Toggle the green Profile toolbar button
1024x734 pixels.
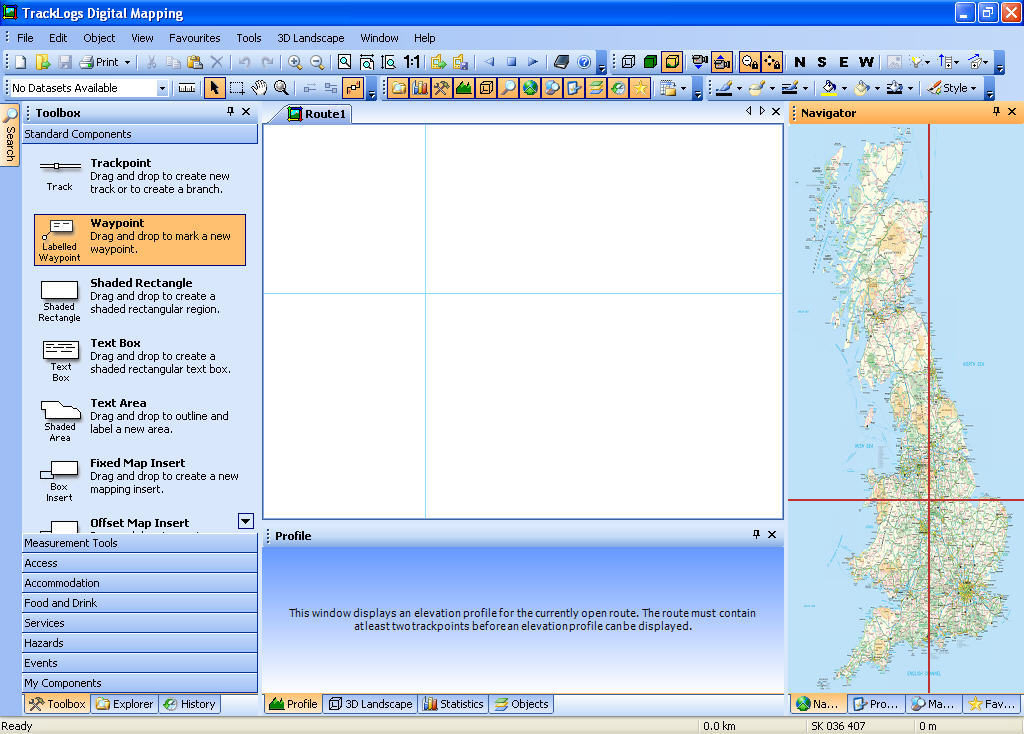[464, 88]
